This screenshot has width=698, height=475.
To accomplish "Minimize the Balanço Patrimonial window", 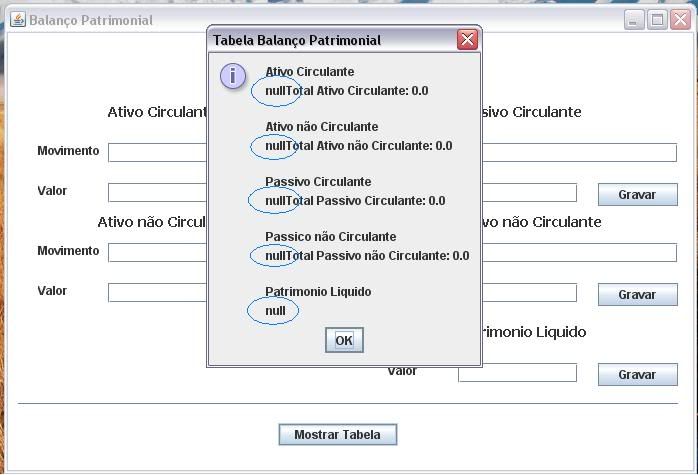I will pos(635,20).
